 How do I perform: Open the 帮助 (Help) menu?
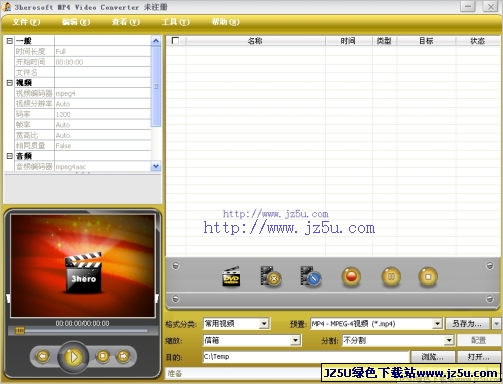pos(225,22)
